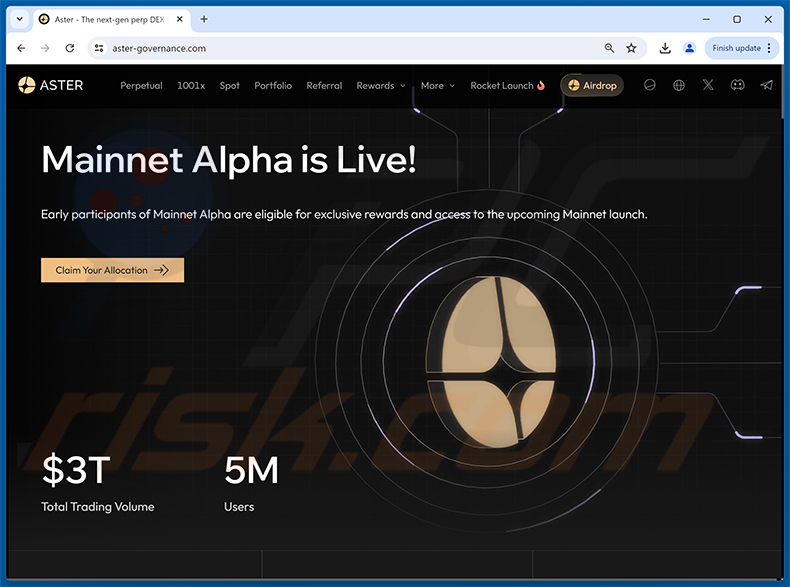Screen dimensions: 790x587
Task: Close the Aster browser tab
Action: click(x=179, y=19)
